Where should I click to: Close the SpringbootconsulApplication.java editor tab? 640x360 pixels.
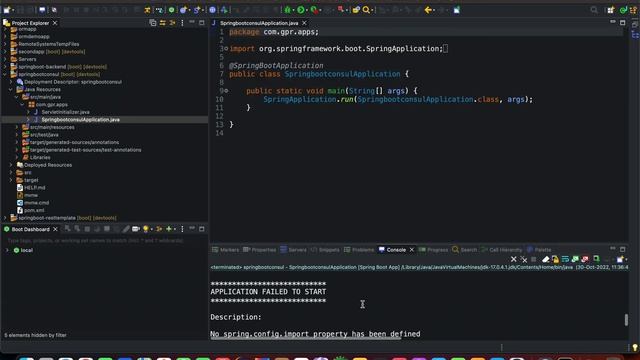click(x=304, y=23)
